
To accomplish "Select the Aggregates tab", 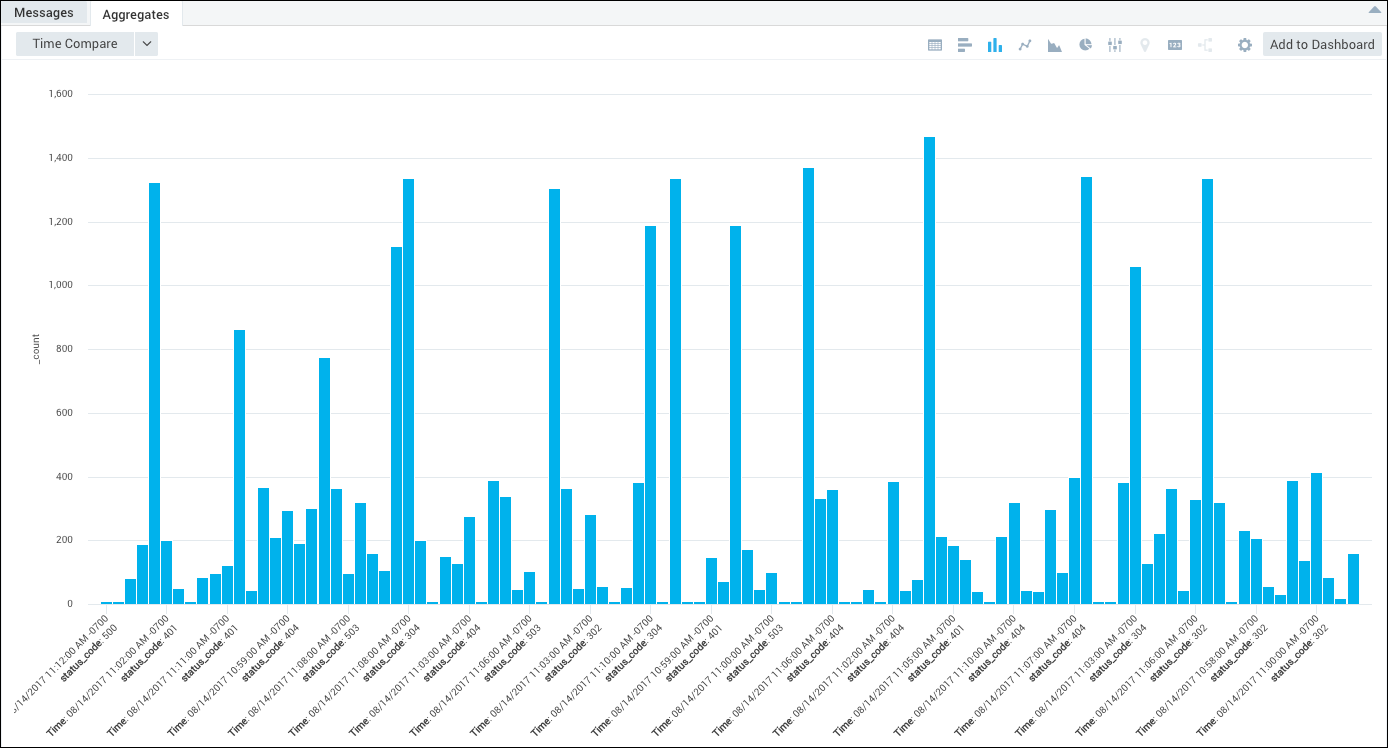I will coord(136,14).
